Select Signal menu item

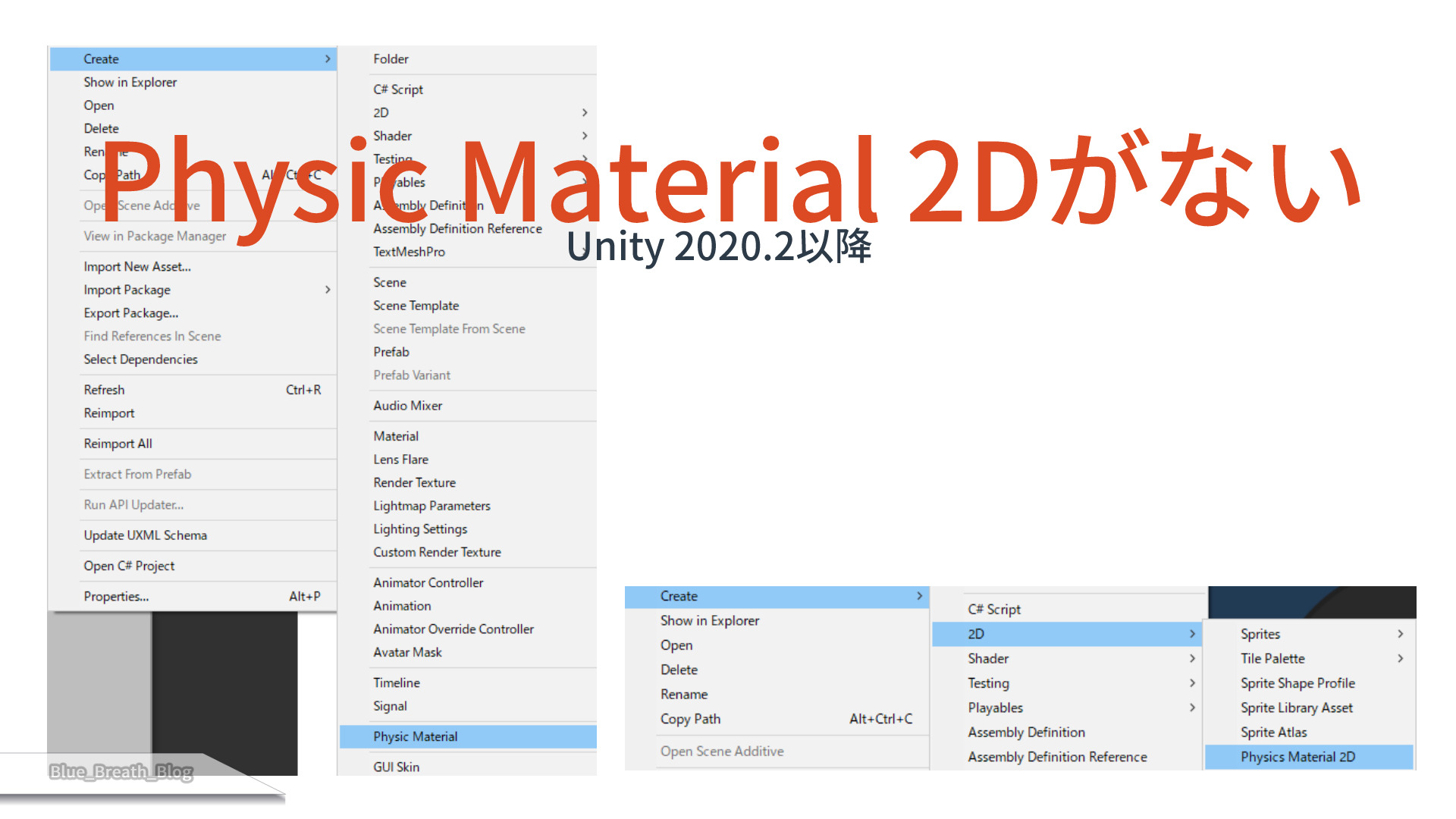pos(391,707)
